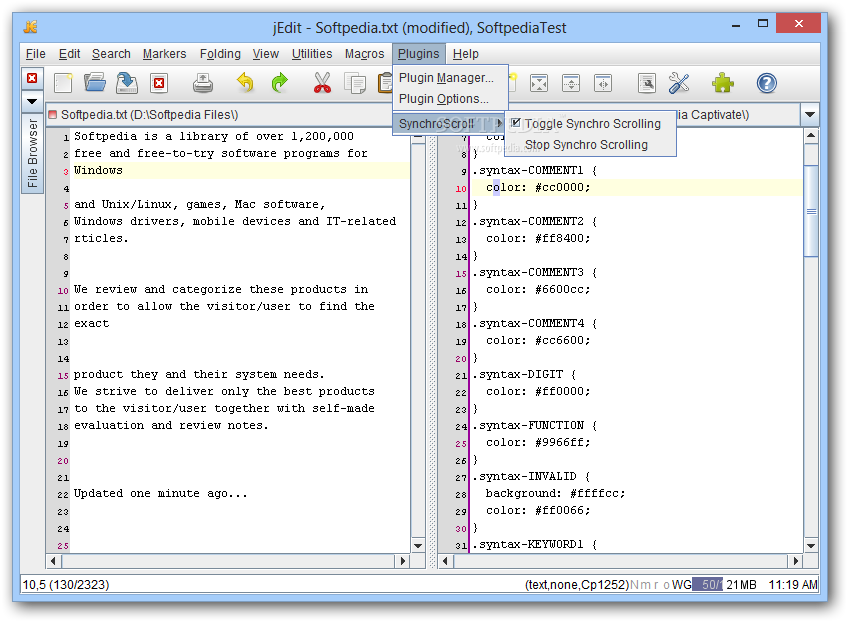Screen dimensions: 848x622
Task: Click status flags 'WG' in status bar
Action: 681,585
